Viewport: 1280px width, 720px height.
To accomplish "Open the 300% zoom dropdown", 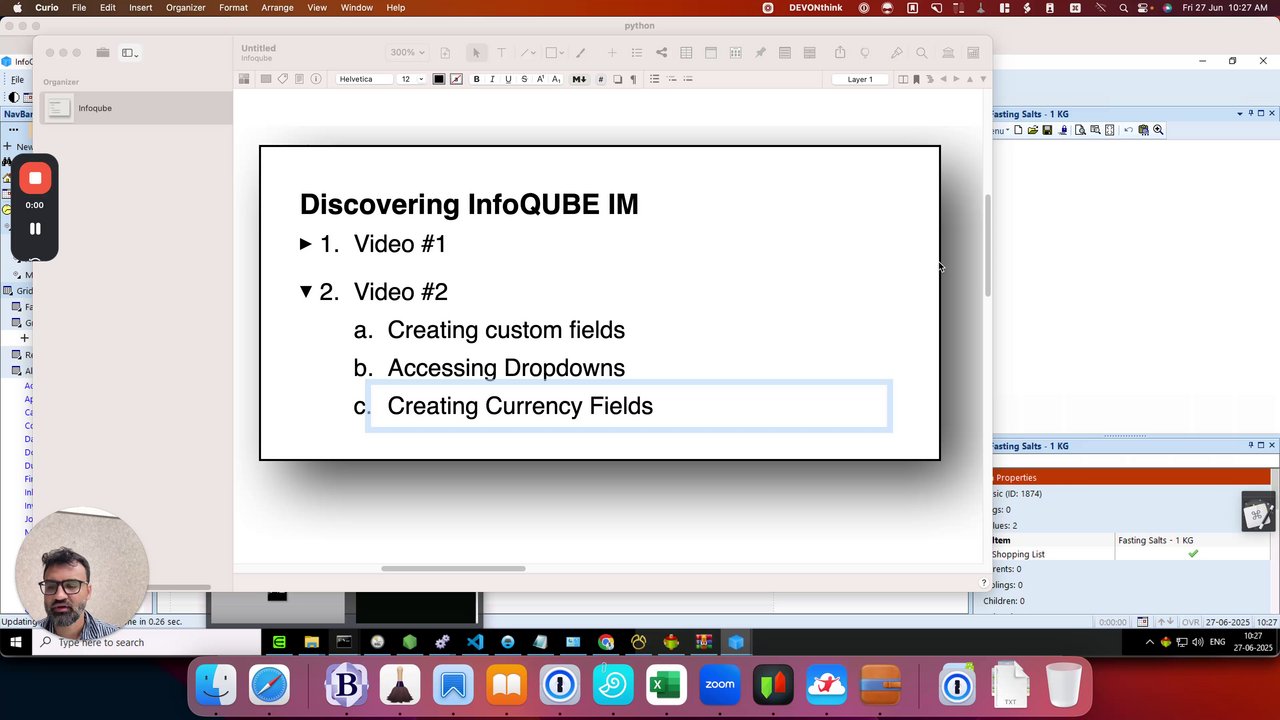I will (406, 53).
